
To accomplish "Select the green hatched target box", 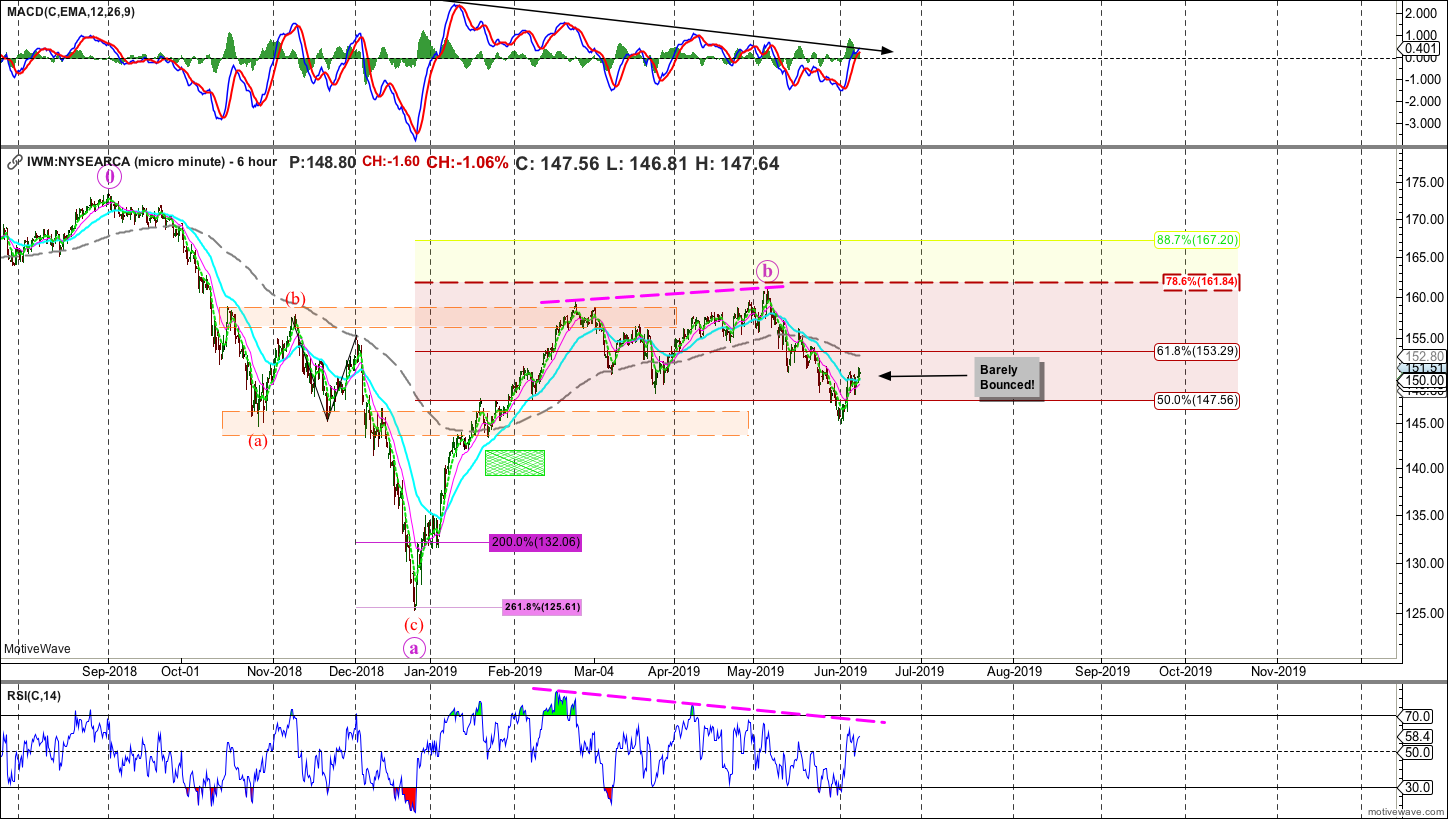I will (x=515, y=462).
